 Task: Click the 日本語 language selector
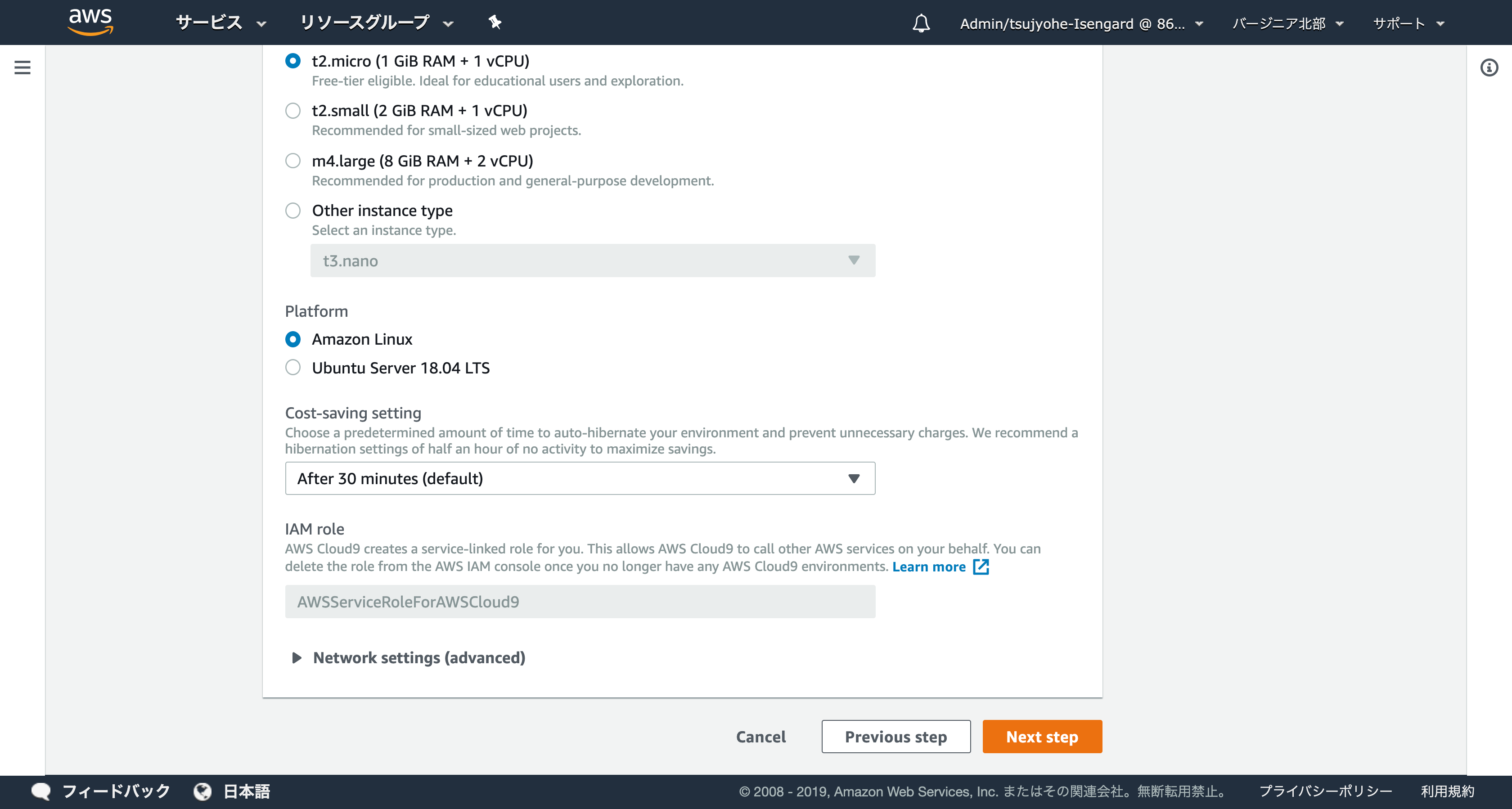click(247, 791)
